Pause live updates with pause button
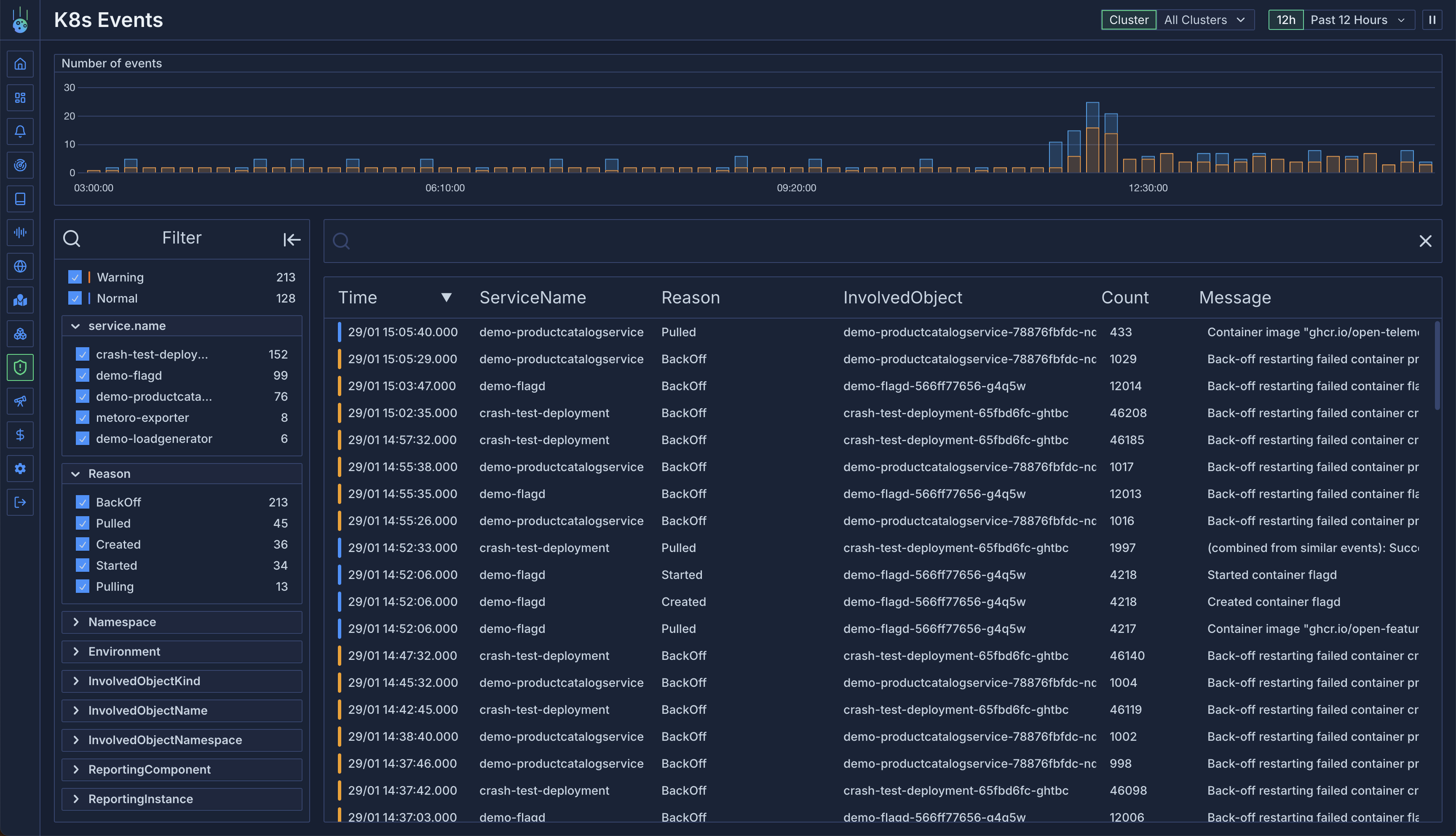This screenshot has height=836, width=1456. coord(1432,20)
